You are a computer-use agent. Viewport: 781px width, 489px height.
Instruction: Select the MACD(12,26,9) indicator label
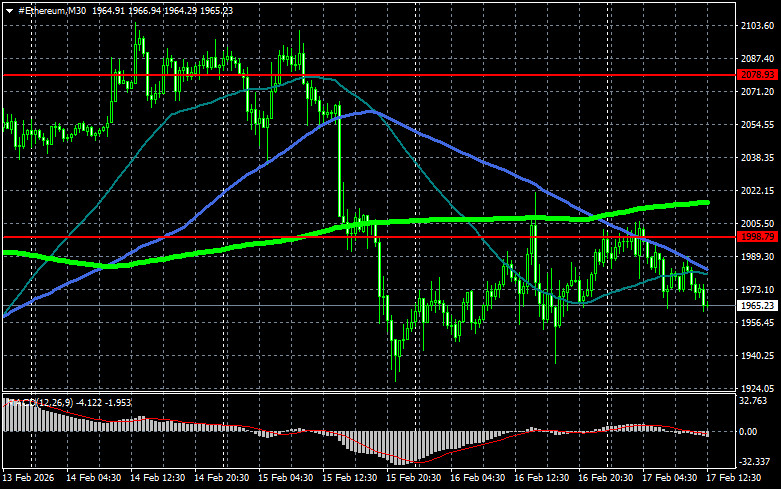(39, 402)
